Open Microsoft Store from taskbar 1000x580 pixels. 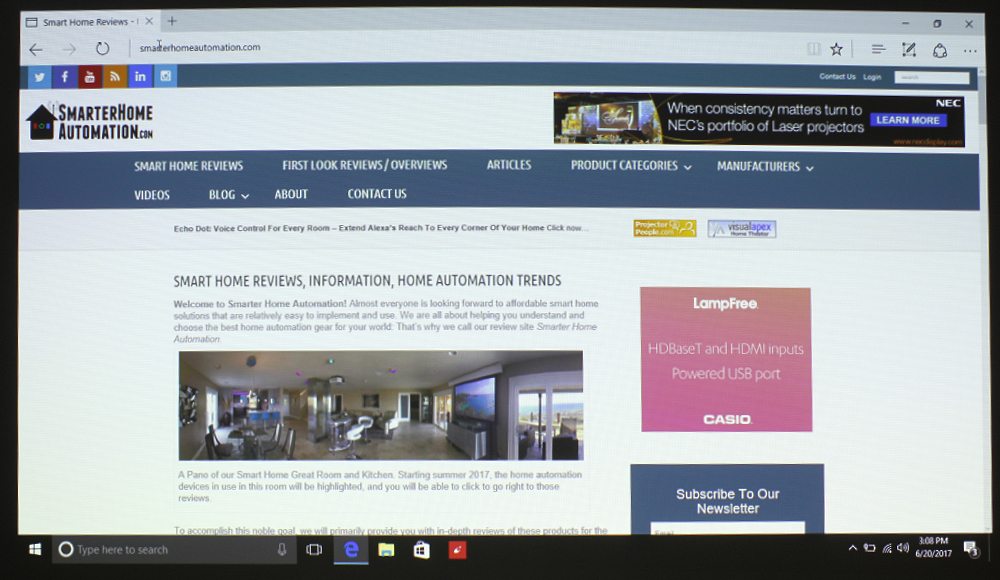point(421,549)
